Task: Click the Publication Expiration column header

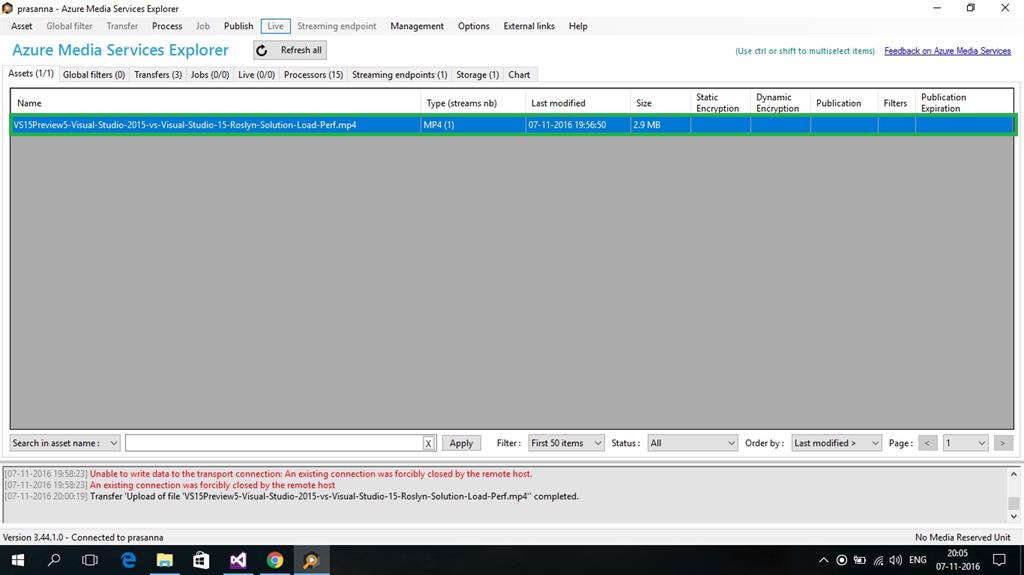Action: (x=964, y=103)
